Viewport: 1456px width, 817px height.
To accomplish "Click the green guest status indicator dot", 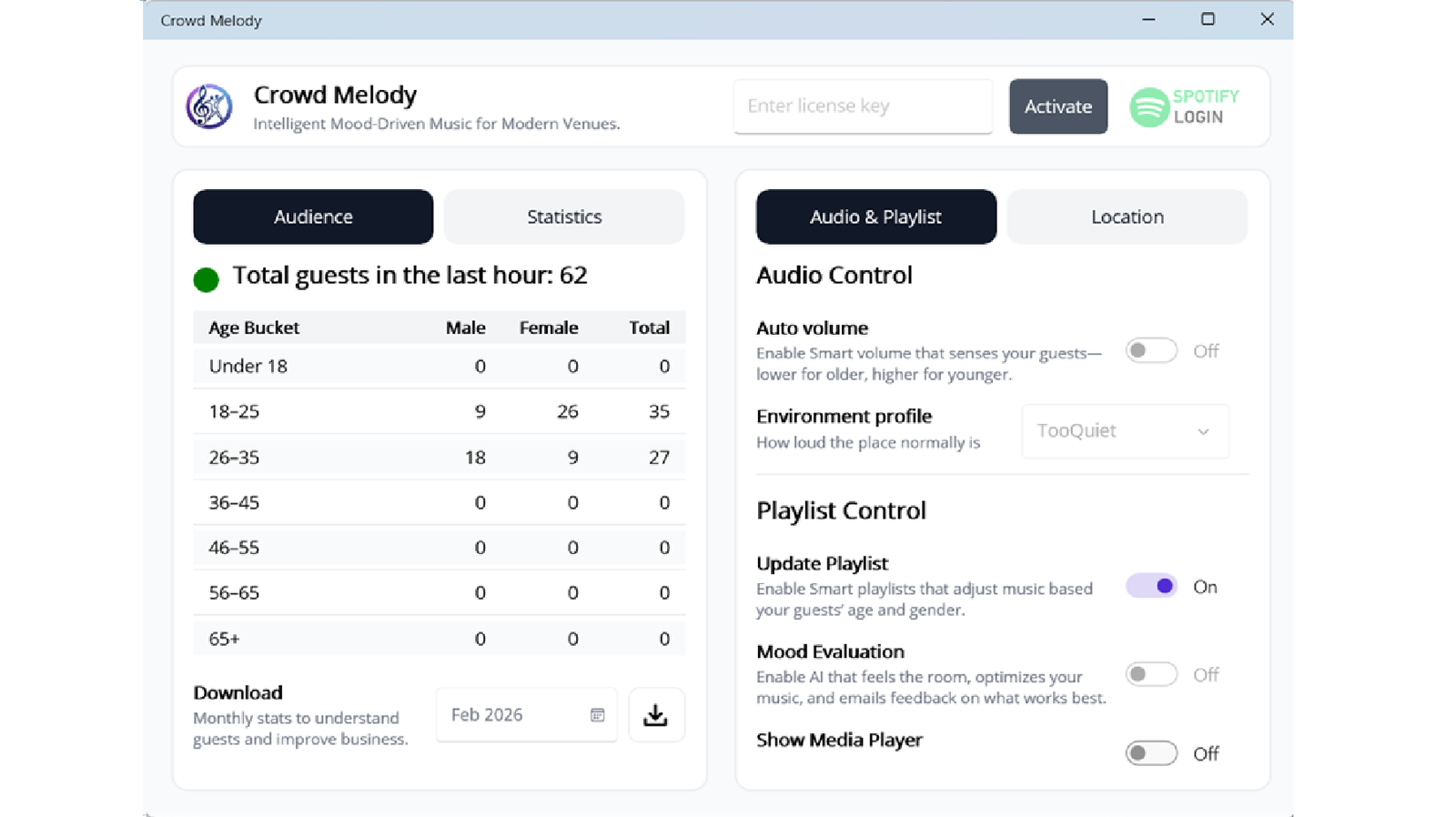I will click(207, 279).
